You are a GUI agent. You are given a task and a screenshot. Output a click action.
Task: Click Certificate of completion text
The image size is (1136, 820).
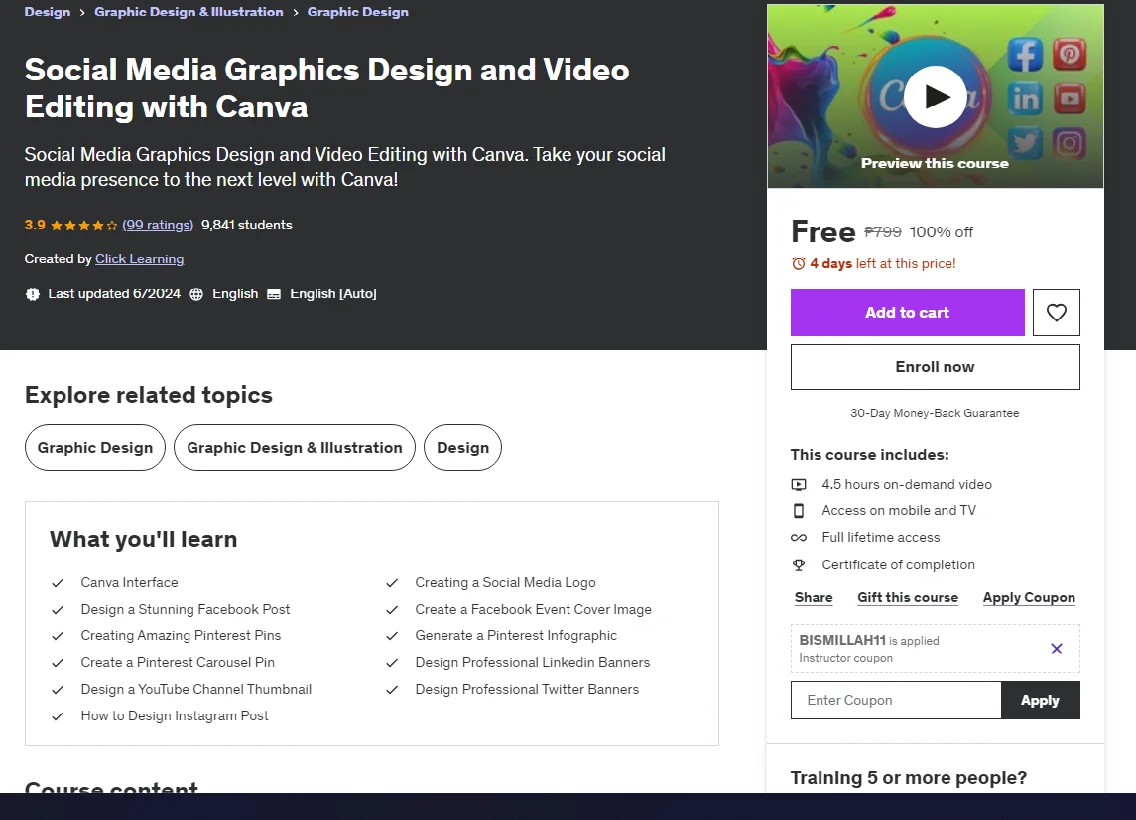[898, 564]
